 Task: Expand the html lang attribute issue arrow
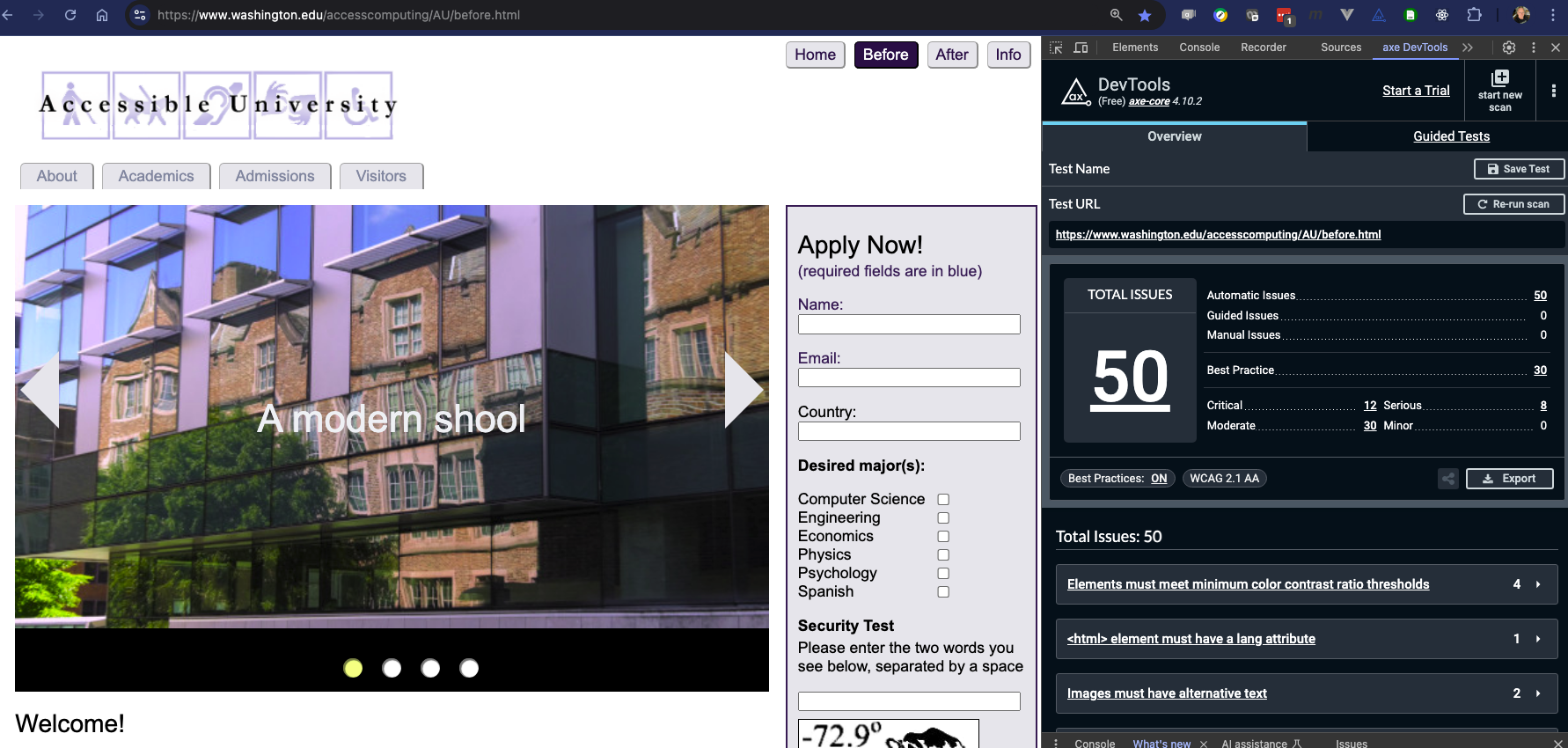[1538, 639]
